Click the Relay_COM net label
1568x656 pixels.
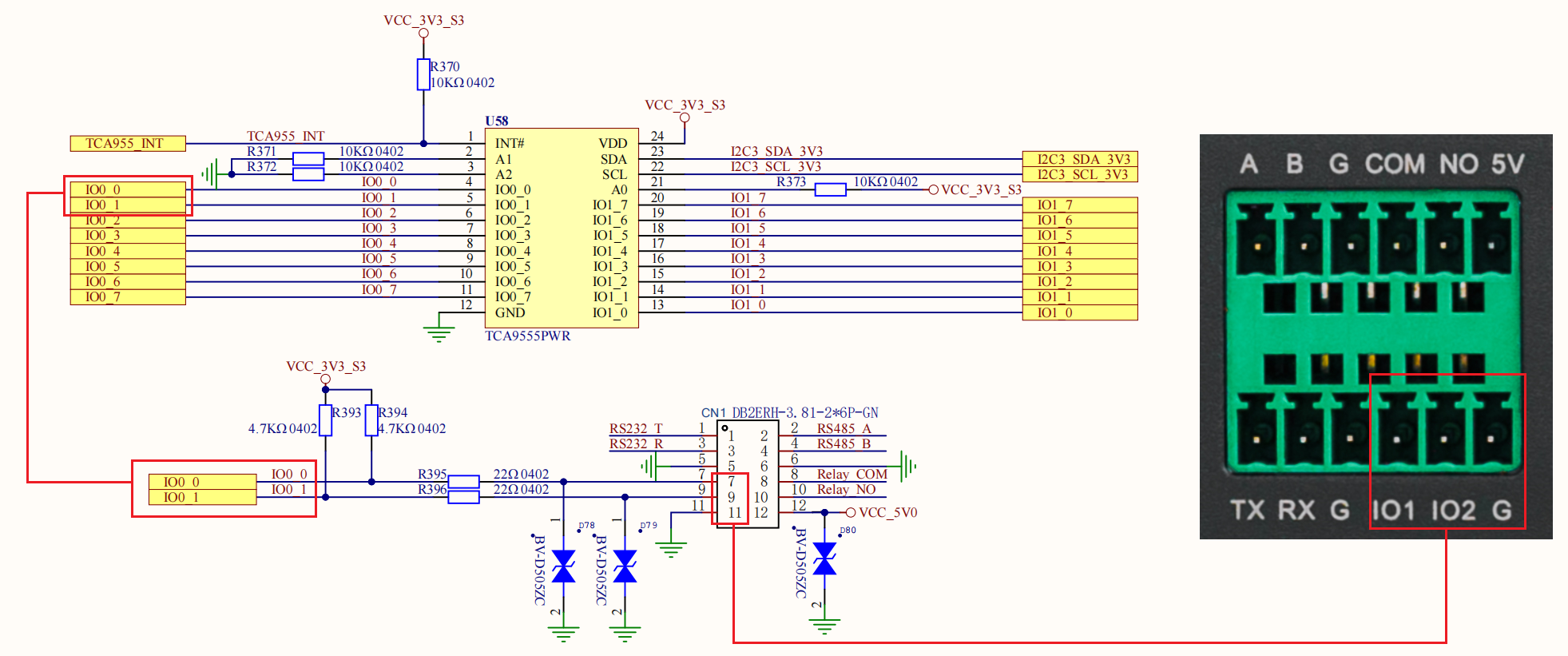852,474
